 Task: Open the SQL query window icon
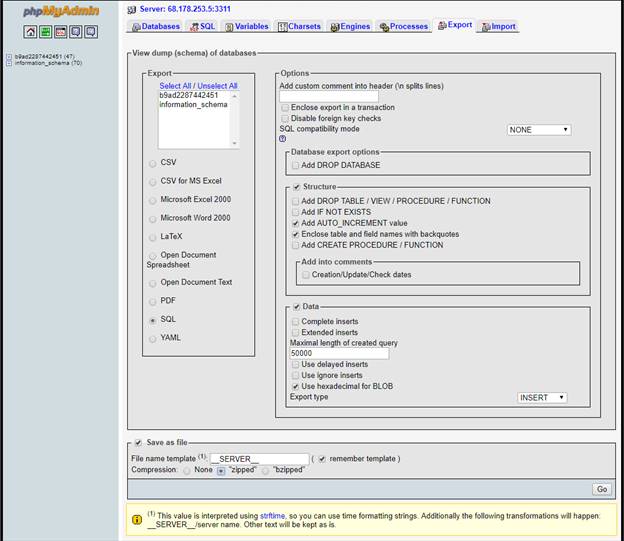tap(60, 31)
